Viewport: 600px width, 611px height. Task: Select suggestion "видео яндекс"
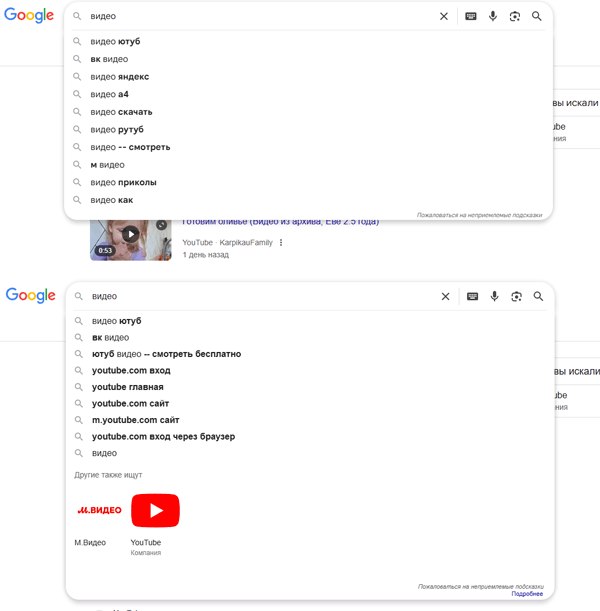point(308,77)
